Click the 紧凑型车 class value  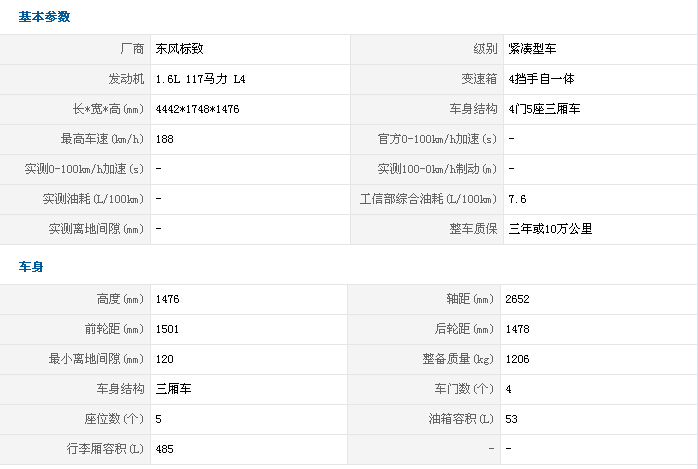point(532,49)
